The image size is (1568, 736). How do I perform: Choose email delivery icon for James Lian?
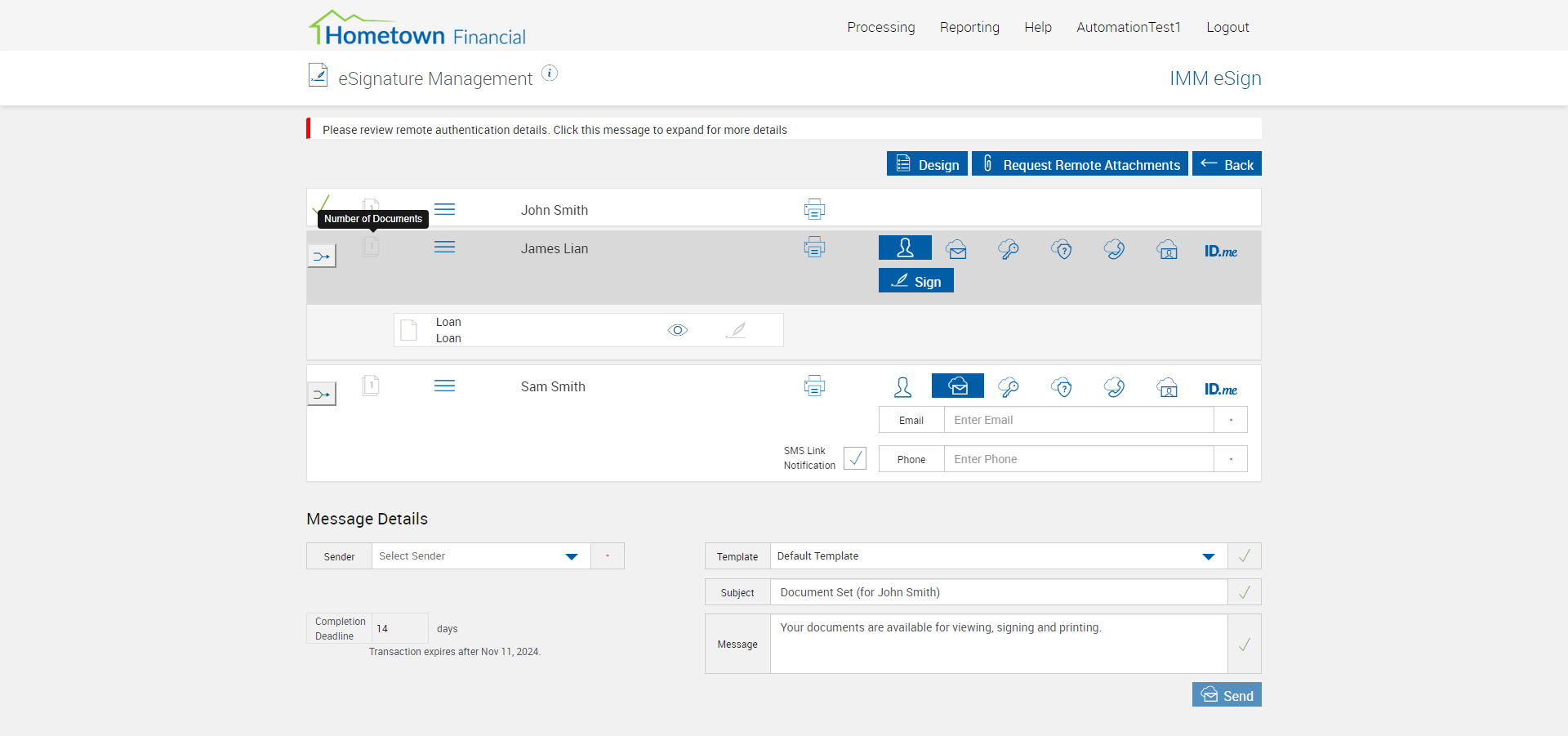(x=956, y=250)
